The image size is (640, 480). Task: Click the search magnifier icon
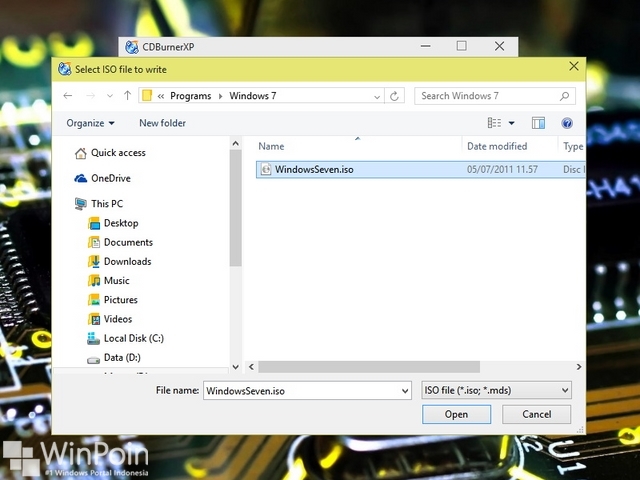coord(564,96)
